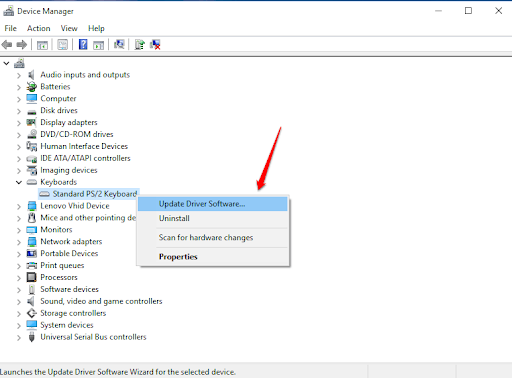Select the Monitors tree label

pyautogui.click(x=56, y=230)
